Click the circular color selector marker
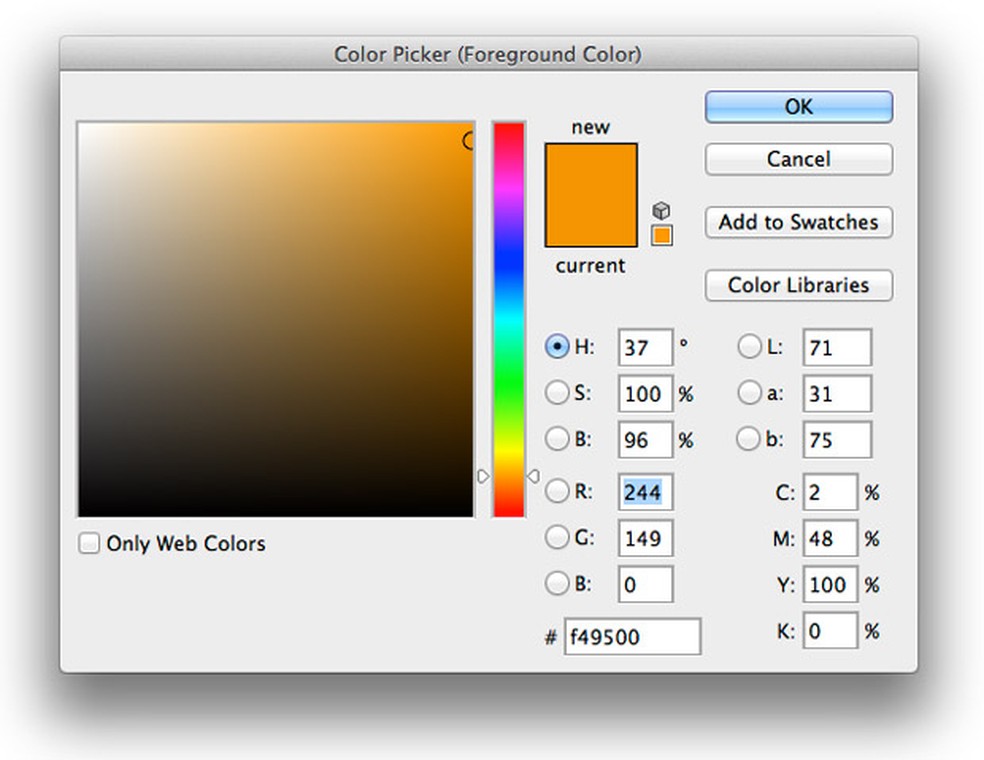 (x=469, y=142)
